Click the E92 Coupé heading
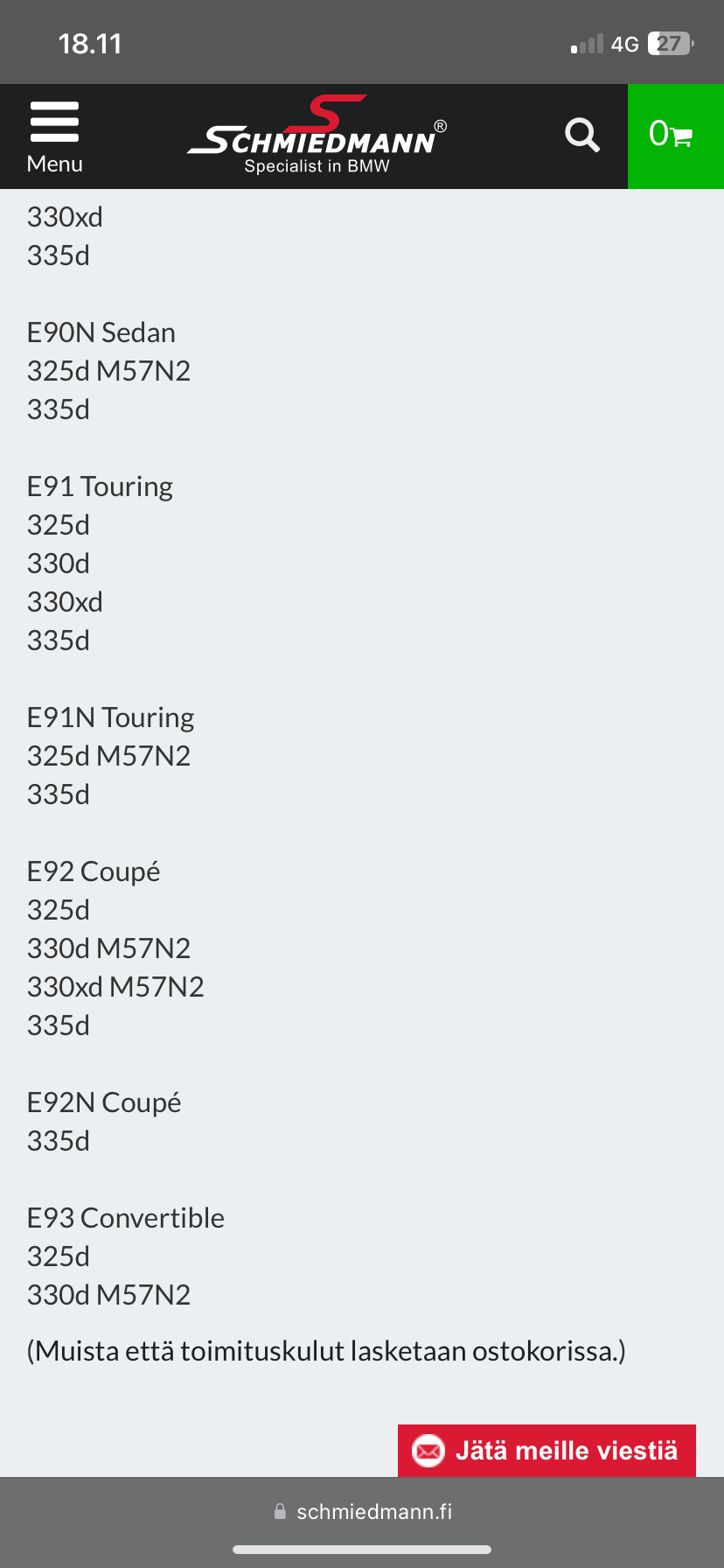 tap(94, 871)
